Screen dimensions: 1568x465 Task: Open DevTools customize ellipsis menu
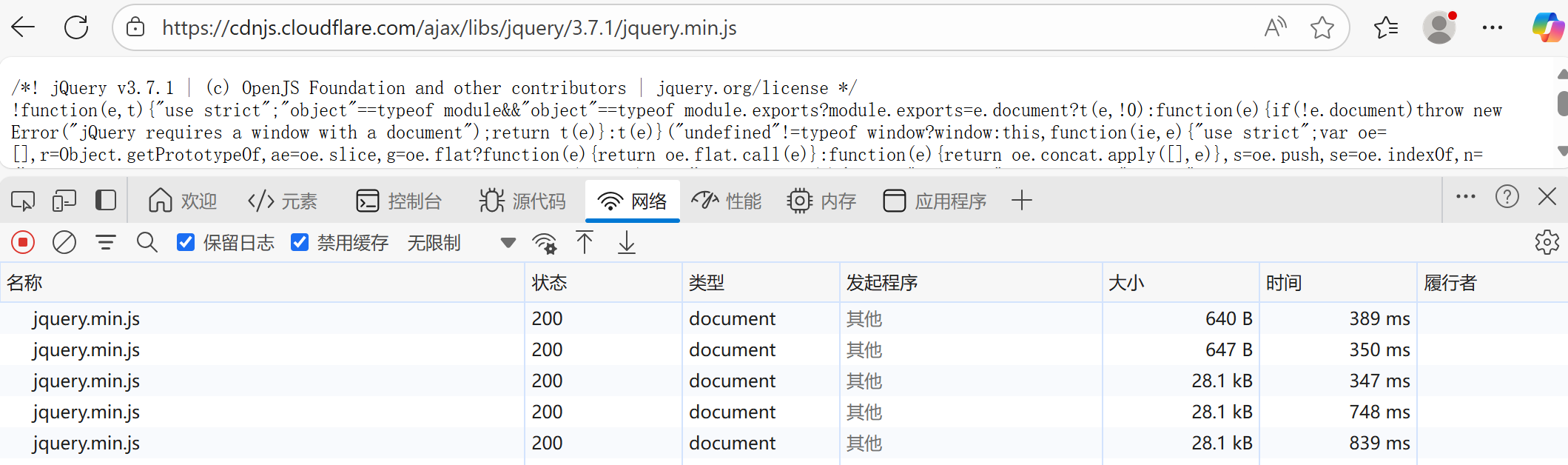1465,197
